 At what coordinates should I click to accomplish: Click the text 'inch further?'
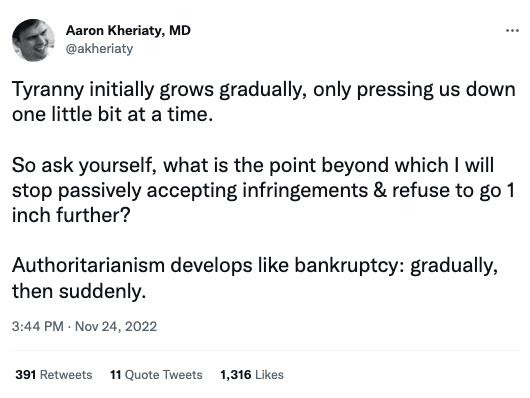tap(71, 215)
